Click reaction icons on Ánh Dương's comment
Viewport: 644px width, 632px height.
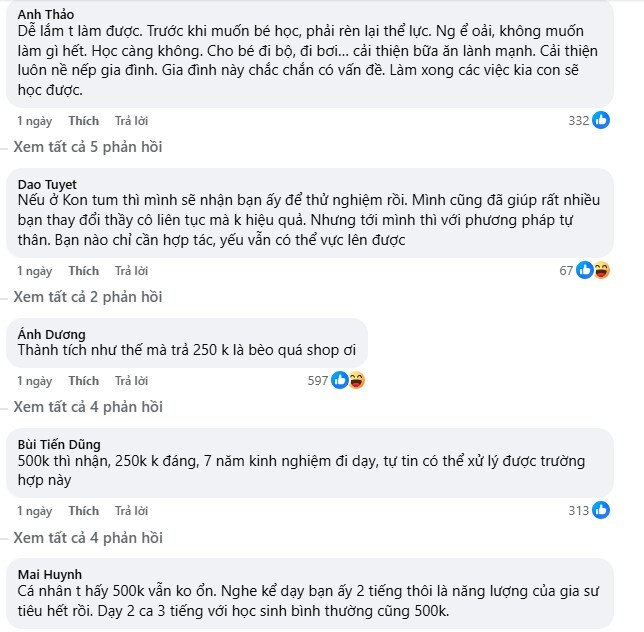347,380
